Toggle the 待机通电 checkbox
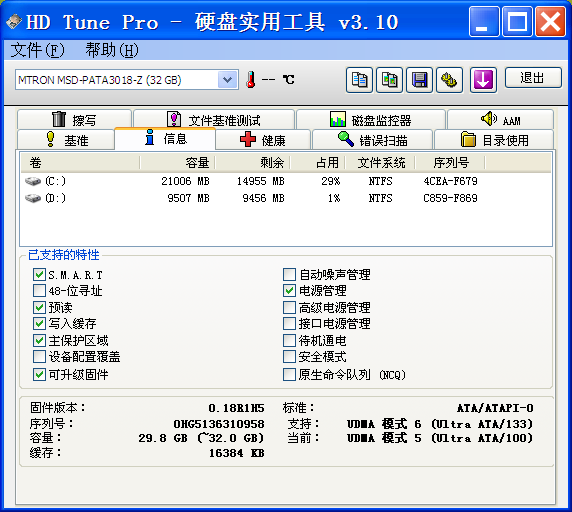The width and height of the screenshot is (572, 512). 289,341
